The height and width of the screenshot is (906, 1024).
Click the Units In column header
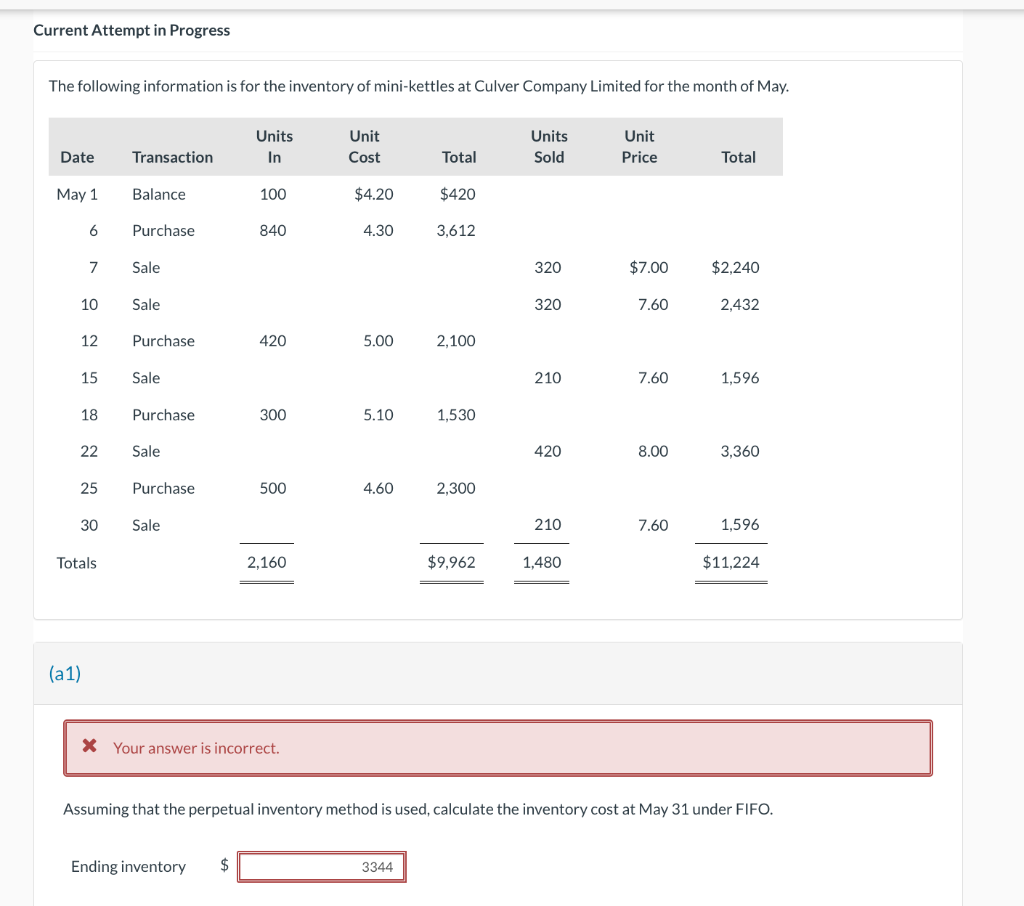tap(274, 146)
